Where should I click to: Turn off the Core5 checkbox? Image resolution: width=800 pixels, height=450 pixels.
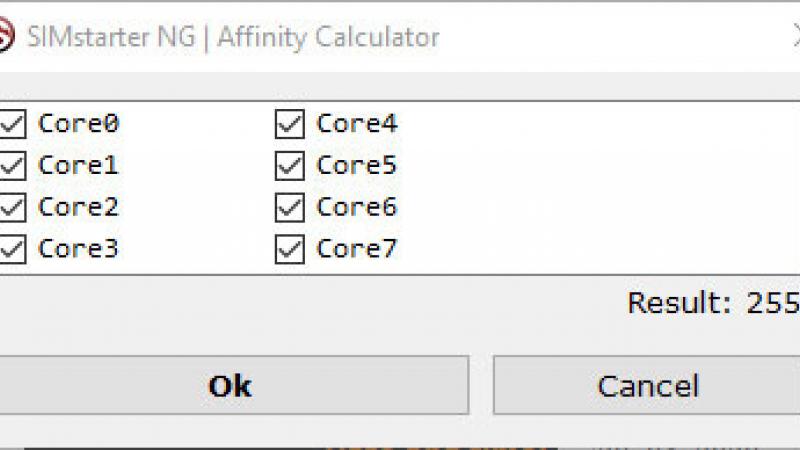point(289,165)
